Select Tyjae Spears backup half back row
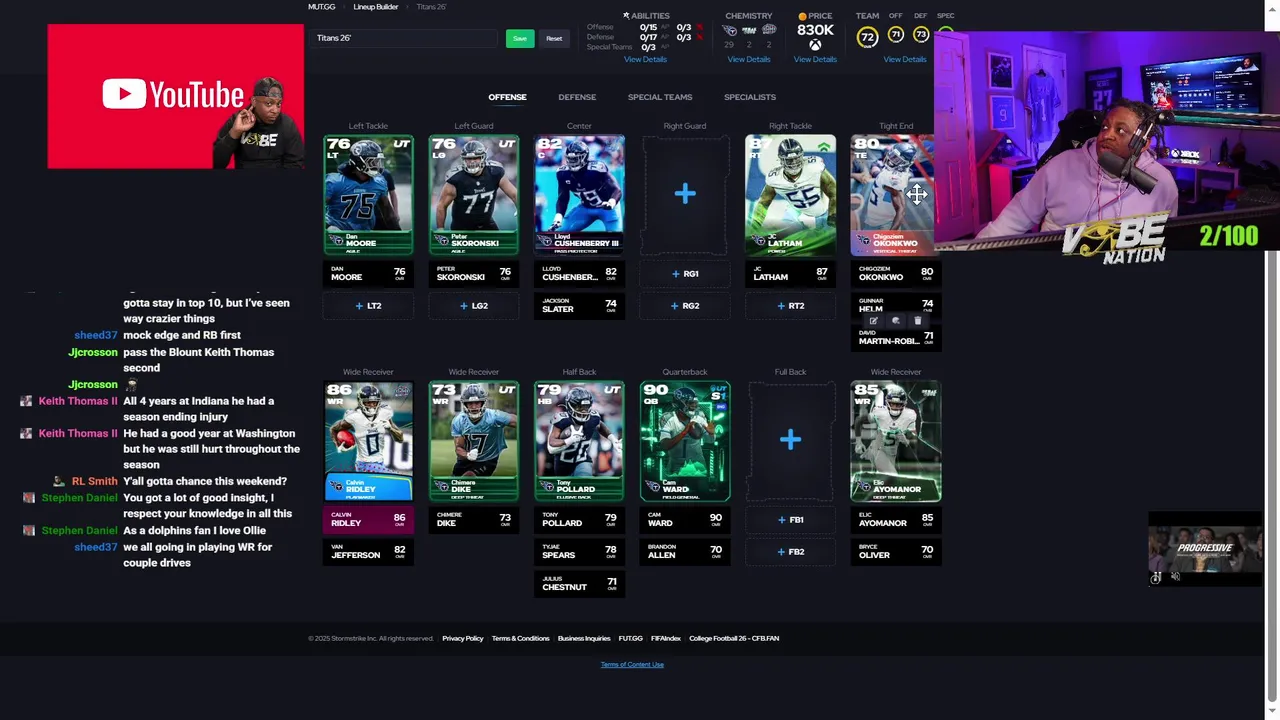The height and width of the screenshot is (720, 1280). (579, 551)
